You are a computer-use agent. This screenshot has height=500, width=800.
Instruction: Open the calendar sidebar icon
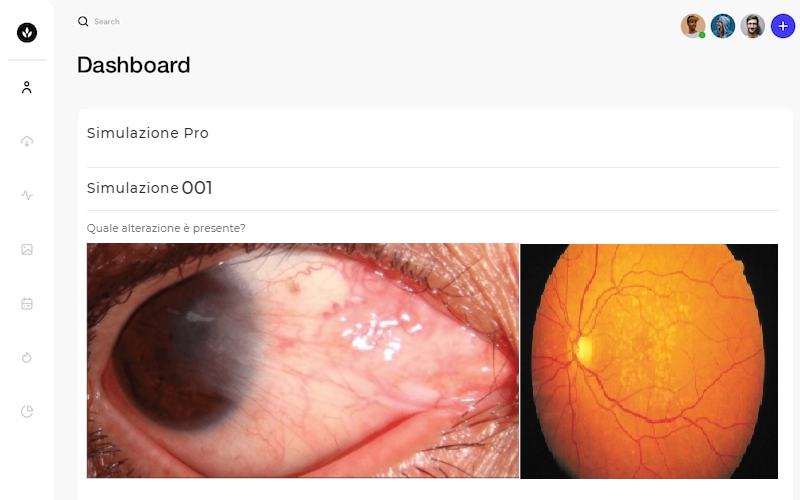[27, 304]
